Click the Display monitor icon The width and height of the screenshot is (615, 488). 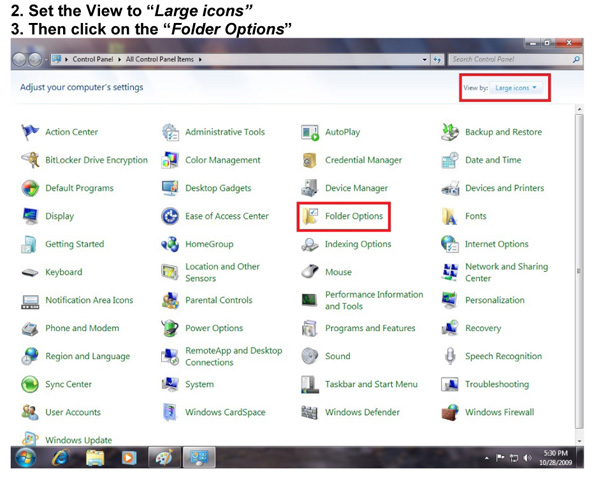coord(30,216)
